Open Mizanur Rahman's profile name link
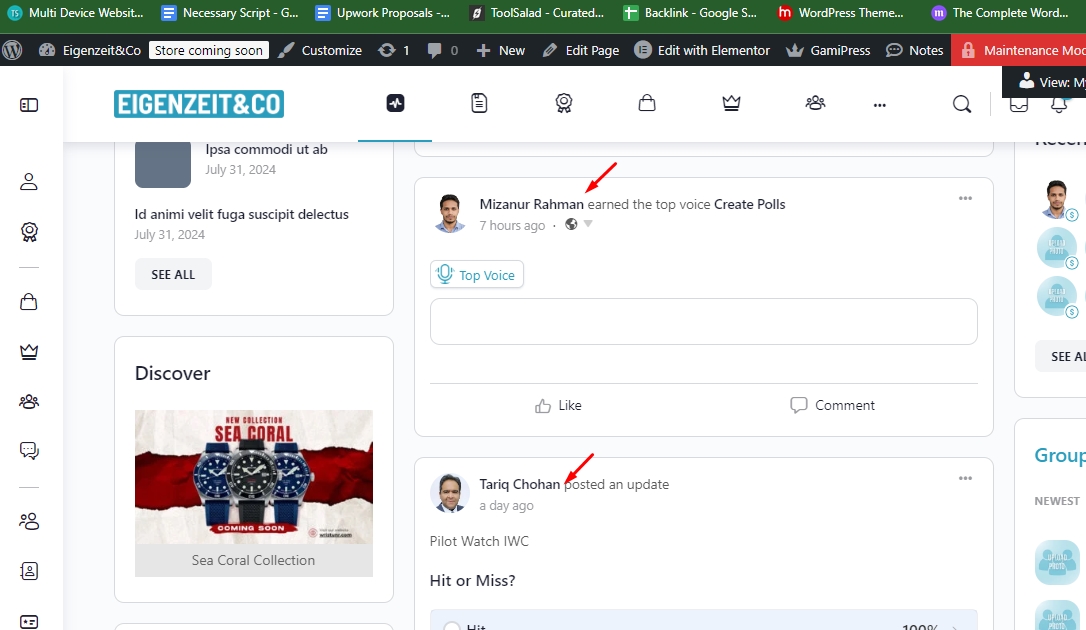 point(531,204)
